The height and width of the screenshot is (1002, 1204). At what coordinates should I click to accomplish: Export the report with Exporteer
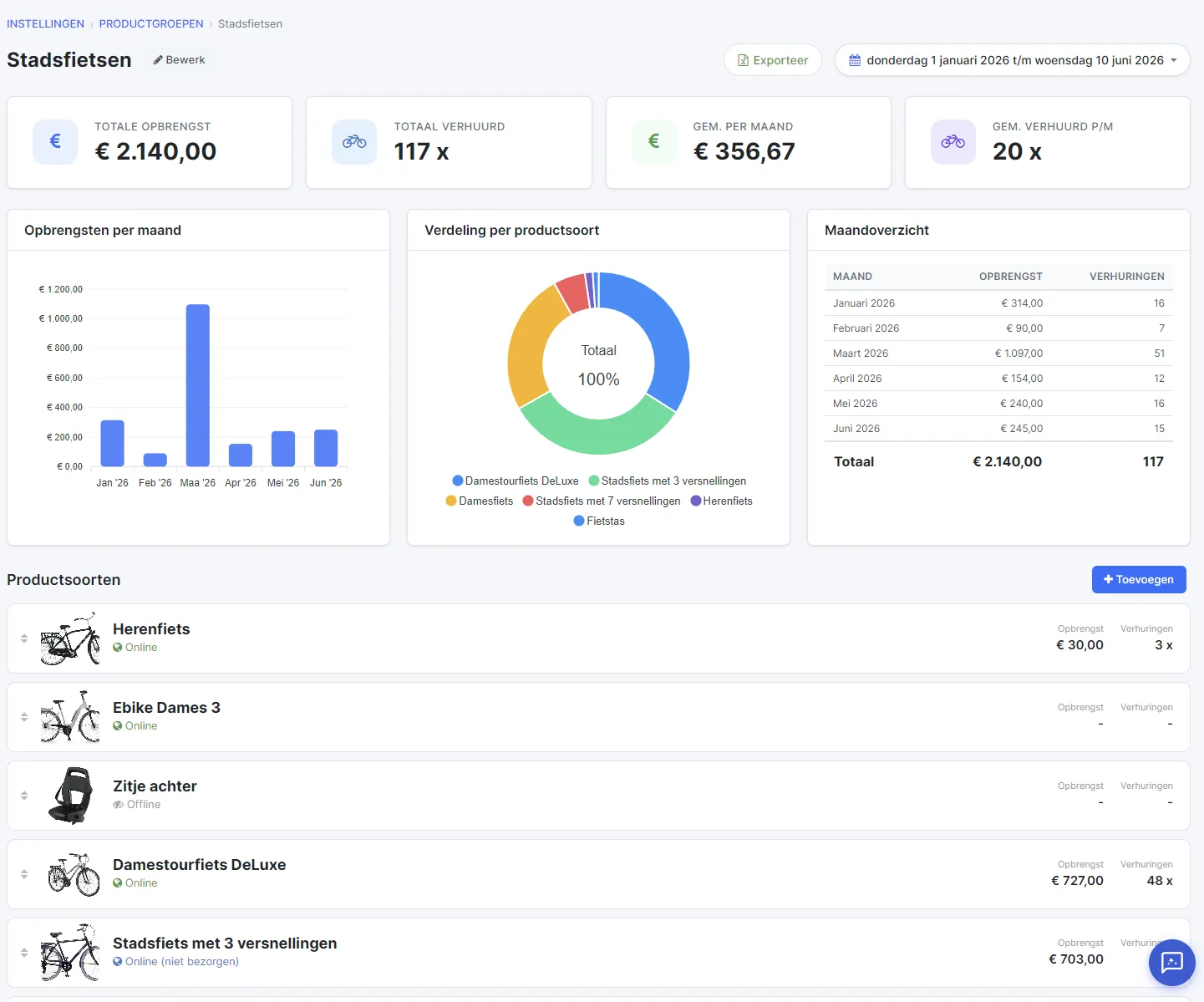point(773,60)
